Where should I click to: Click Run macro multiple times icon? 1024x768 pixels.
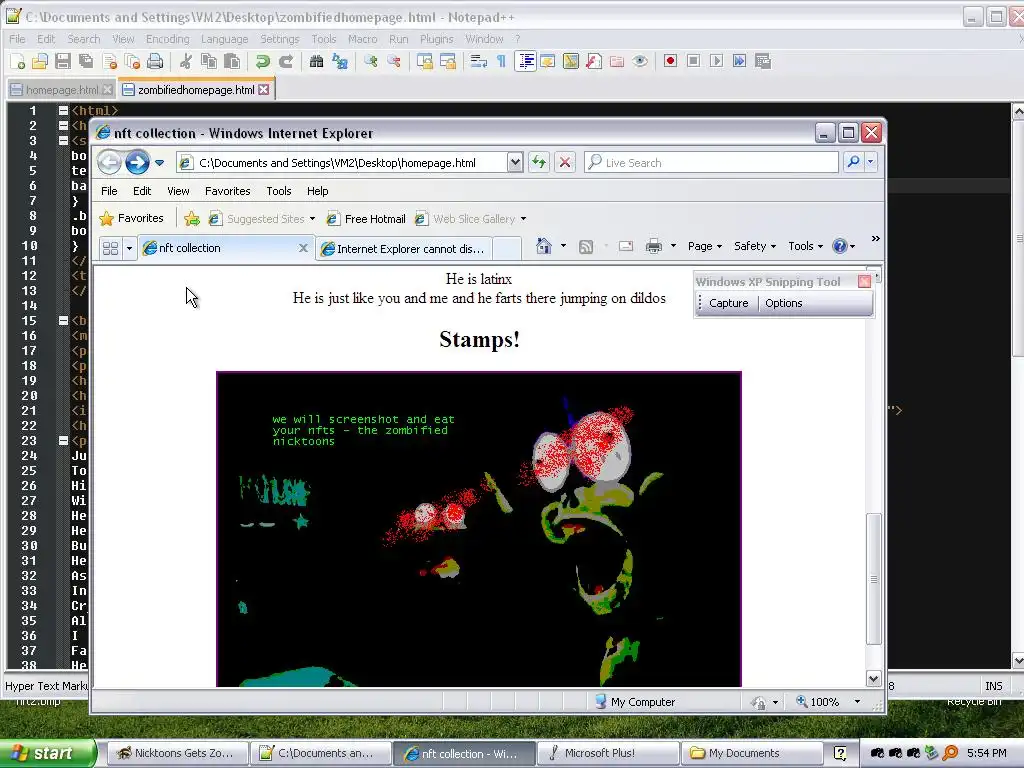[739, 61]
